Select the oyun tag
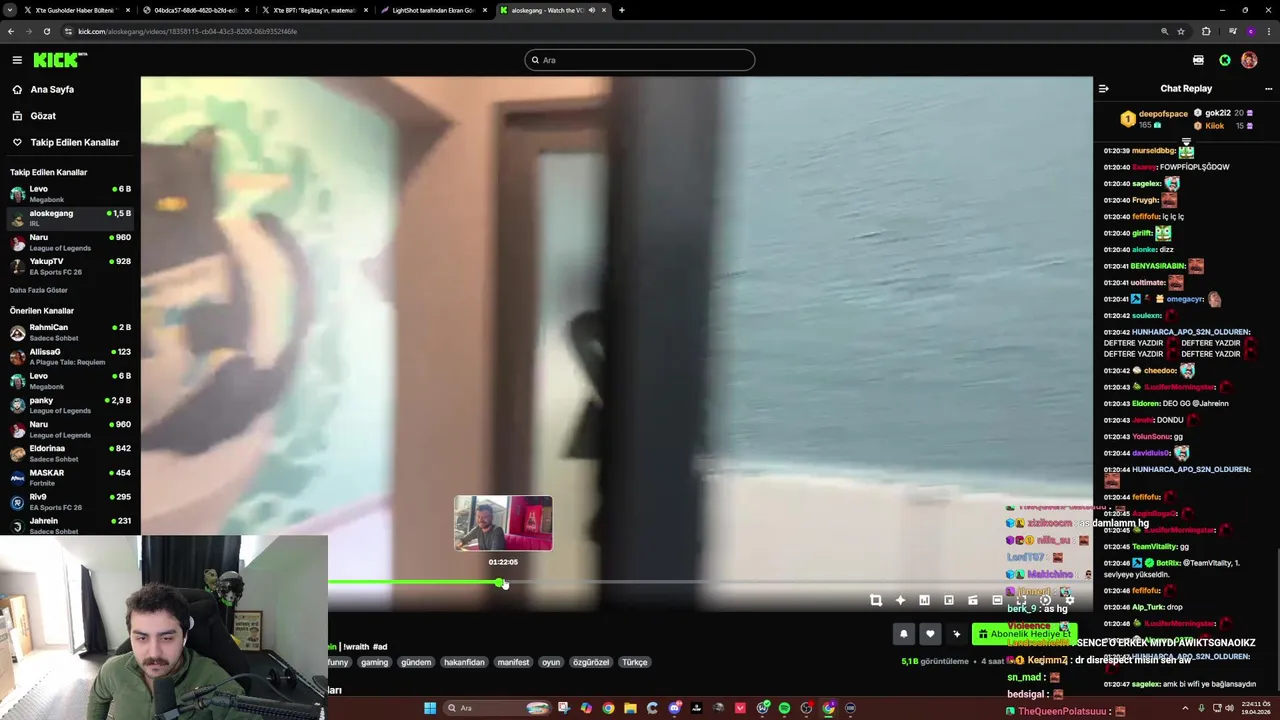 pyautogui.click(x=551, y=662)
